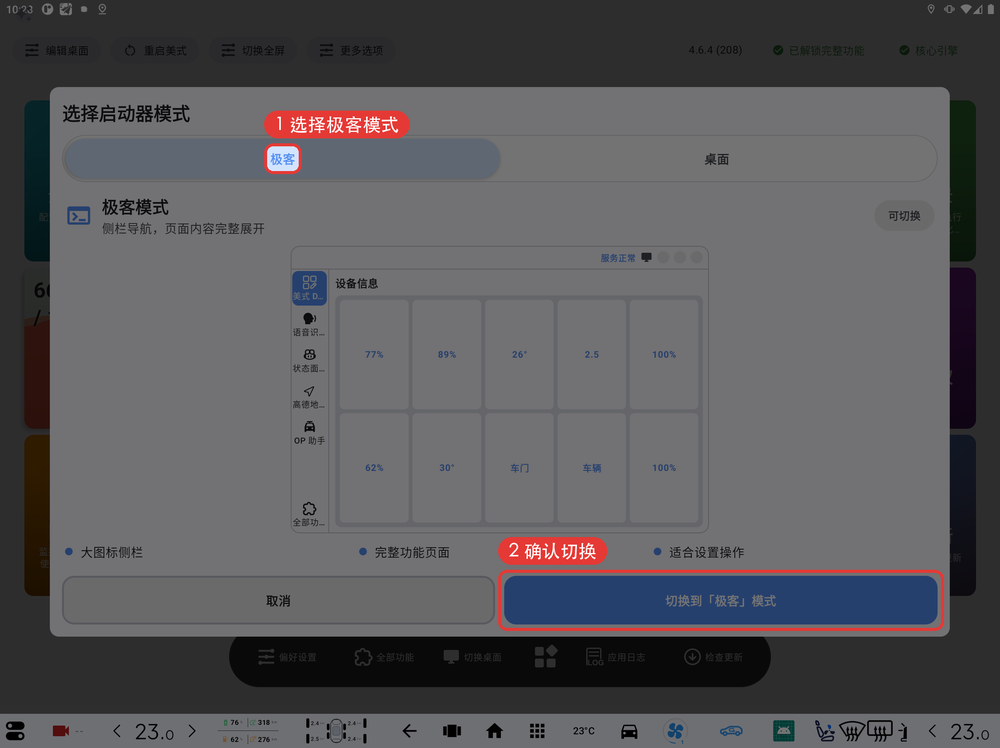Viewport: 1000px width, 748px height.
Task: Click the green Android app icon
Action: [x=783, y=731]
